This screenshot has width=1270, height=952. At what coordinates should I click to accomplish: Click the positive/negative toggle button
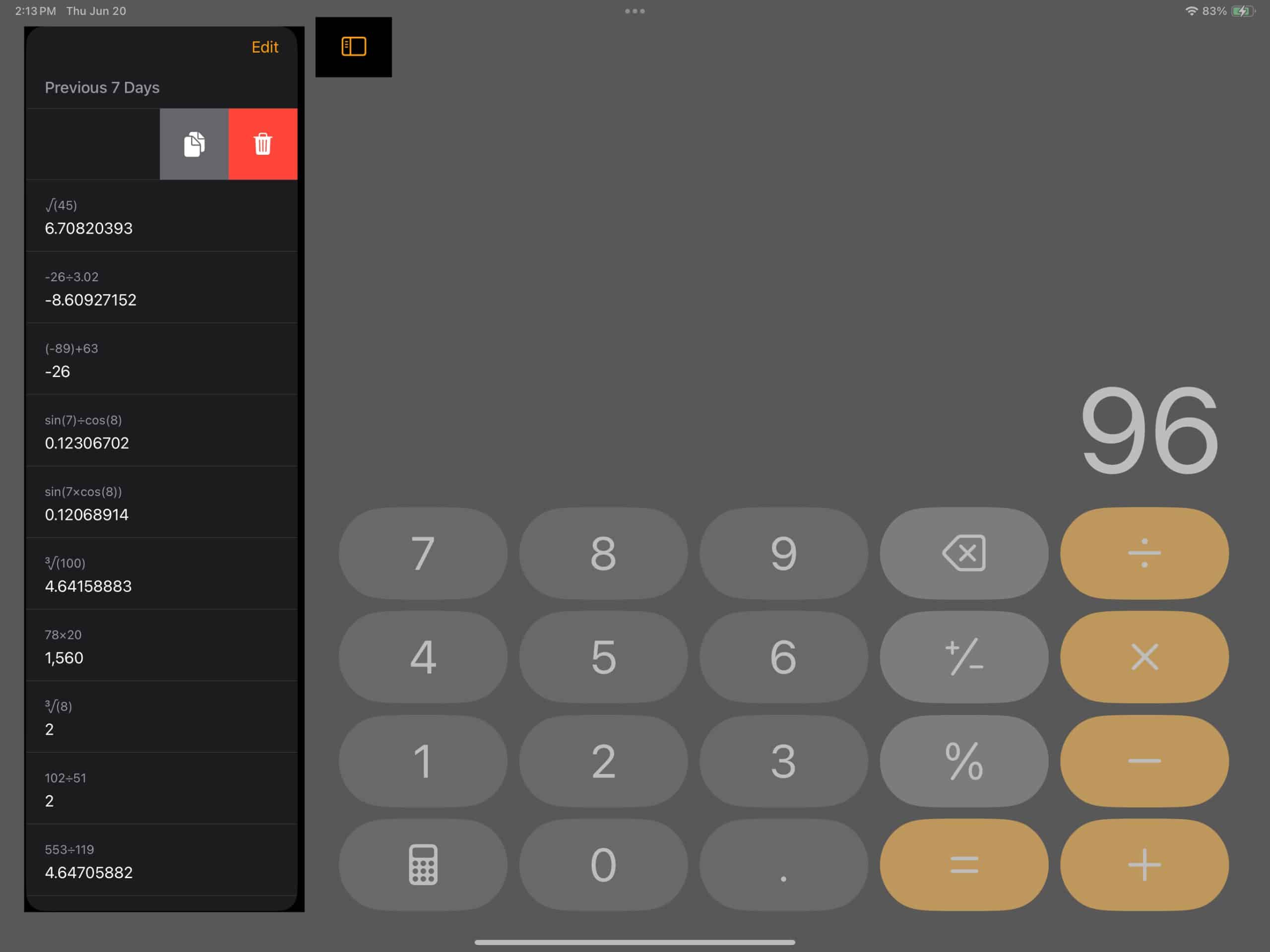pos(962,656)
